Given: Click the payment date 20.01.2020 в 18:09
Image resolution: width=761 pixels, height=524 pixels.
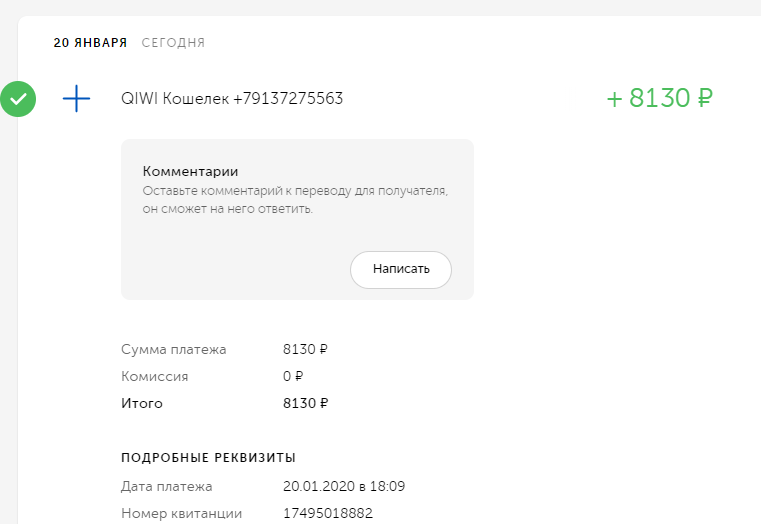Looking at the screenshot, I should pyautogui.click(x=344, y=487).
